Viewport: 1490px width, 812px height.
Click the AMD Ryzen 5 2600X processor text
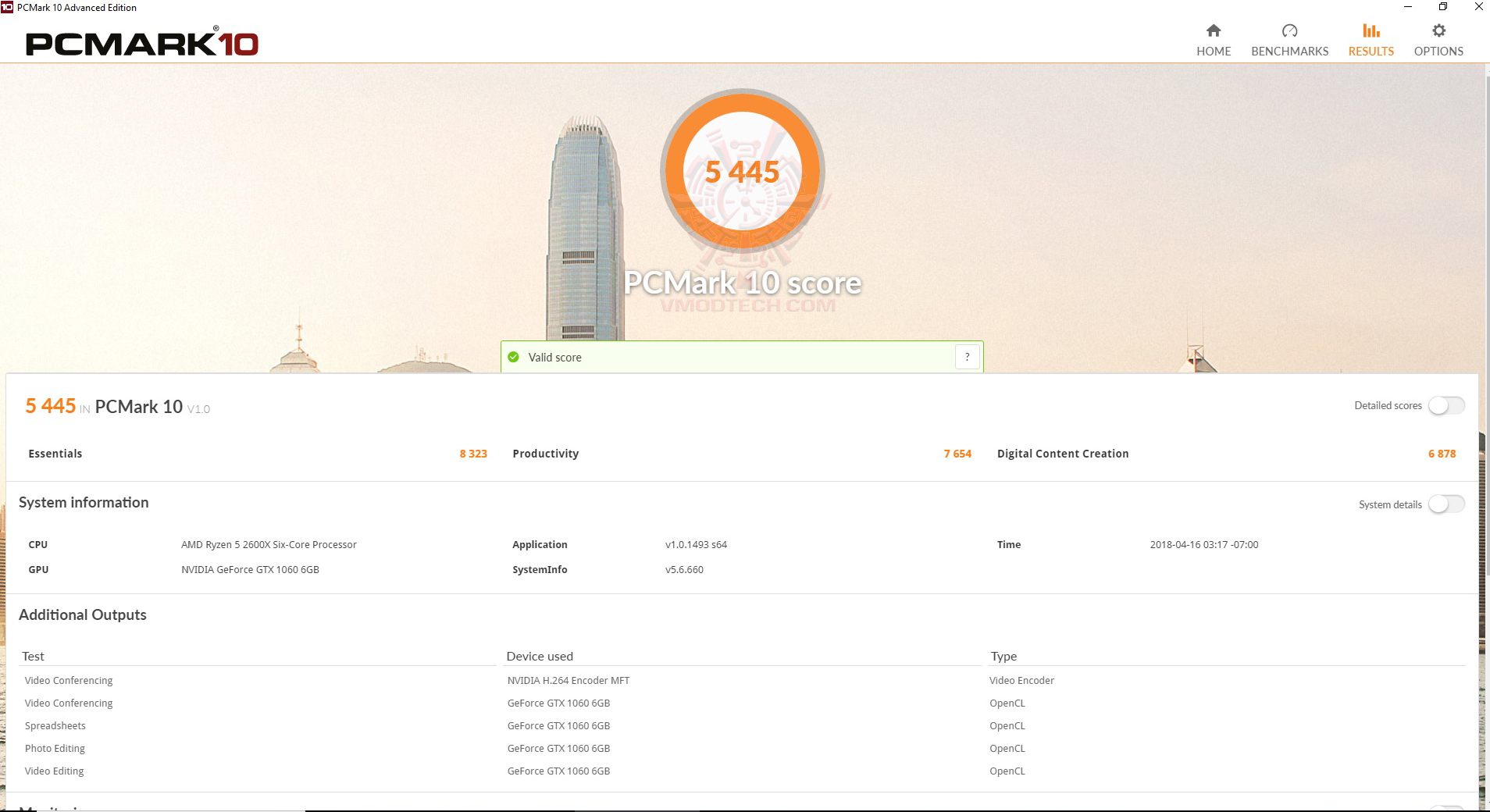pyautogui.click(x=269, y=545)
